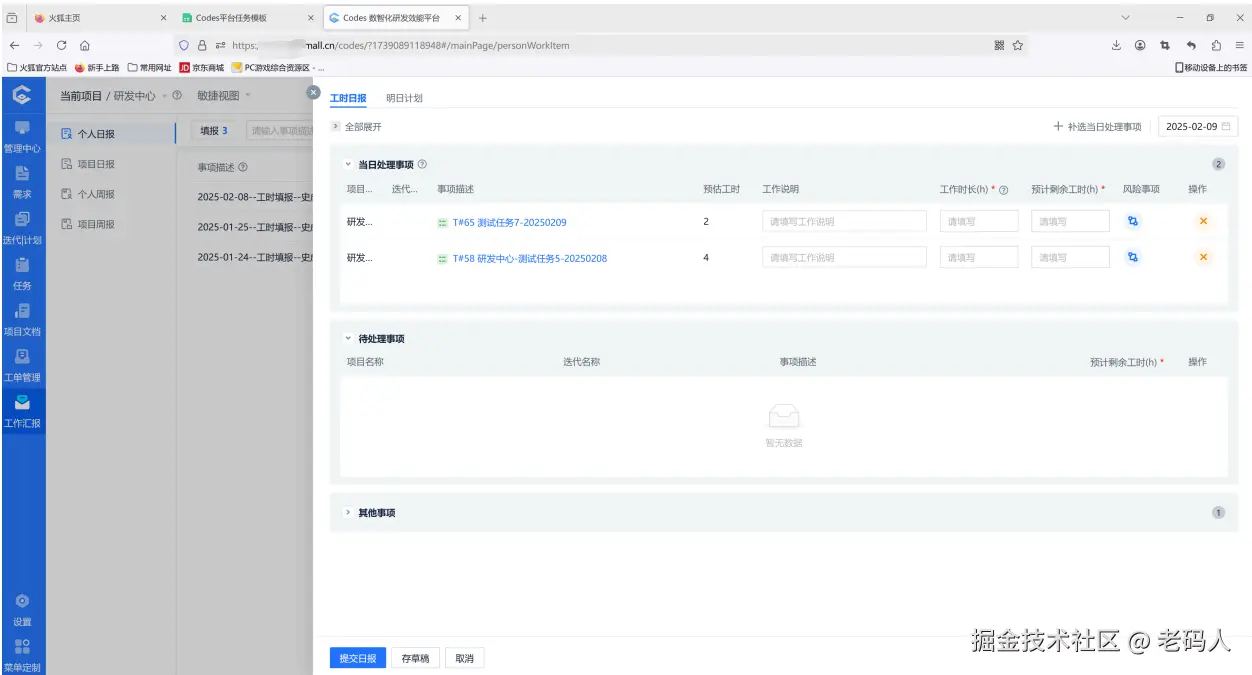This screenshot has height=675, width=1252.
Task: Switch to the 明日计划 tab
Action: [x=404, y=98]
